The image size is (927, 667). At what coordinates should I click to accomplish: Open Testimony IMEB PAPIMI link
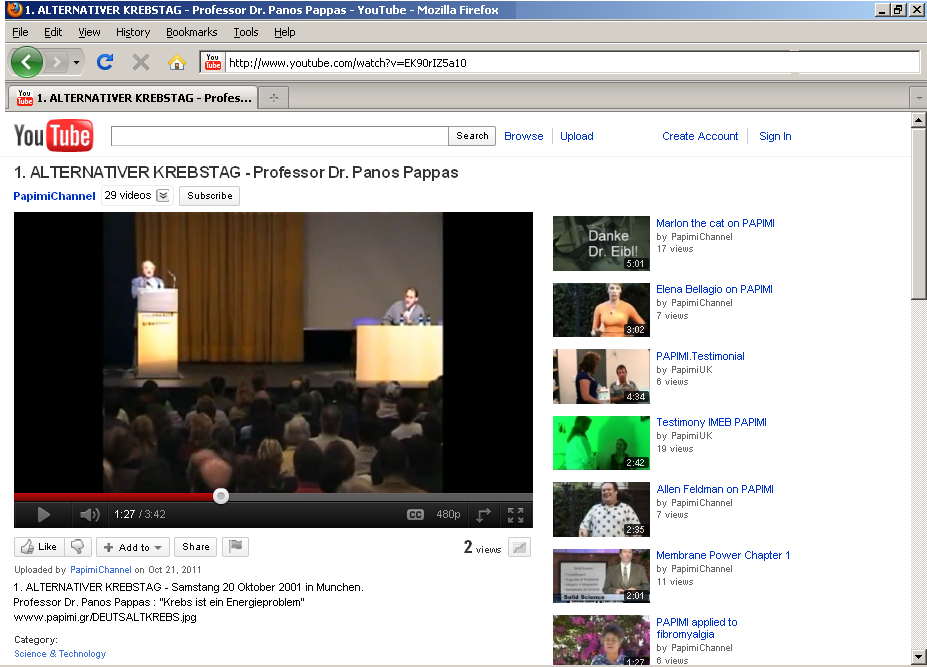[711, 422]
